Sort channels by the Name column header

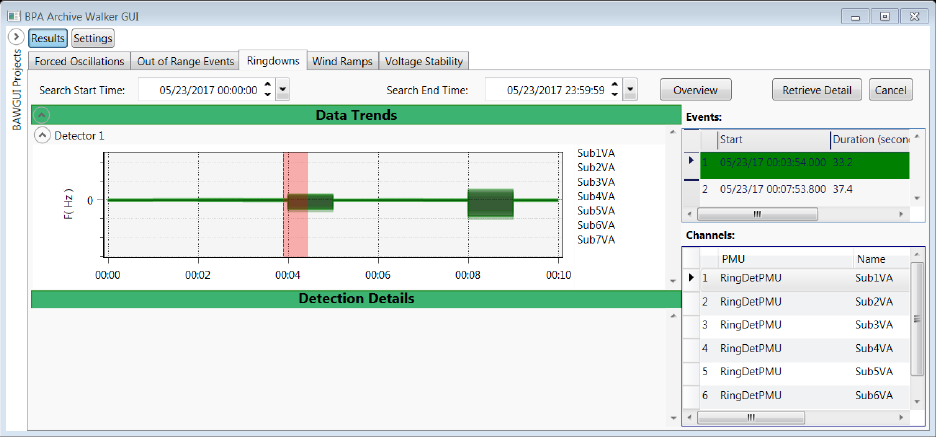coord(881,260)
